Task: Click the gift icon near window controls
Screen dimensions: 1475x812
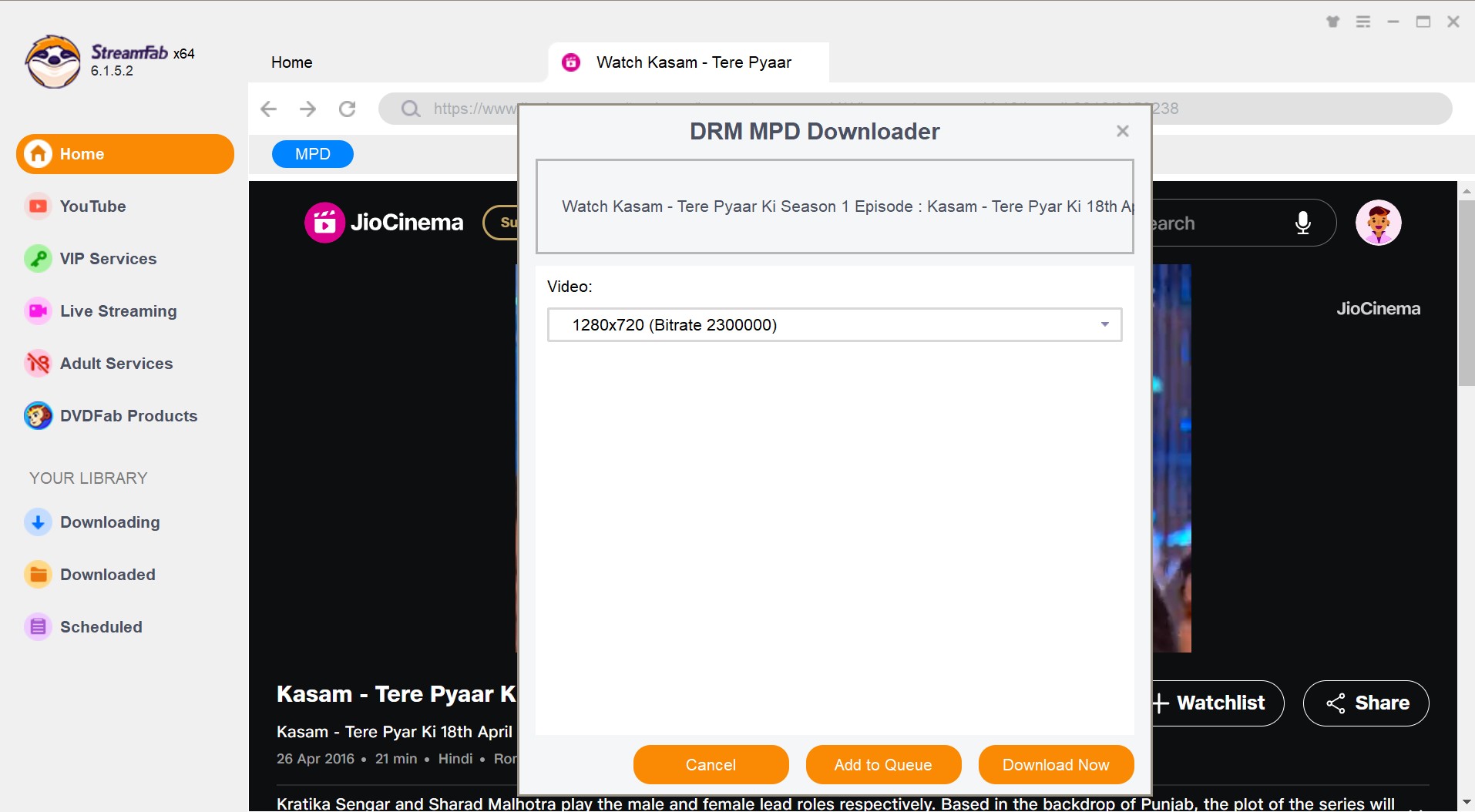Action: (1332, 22)
